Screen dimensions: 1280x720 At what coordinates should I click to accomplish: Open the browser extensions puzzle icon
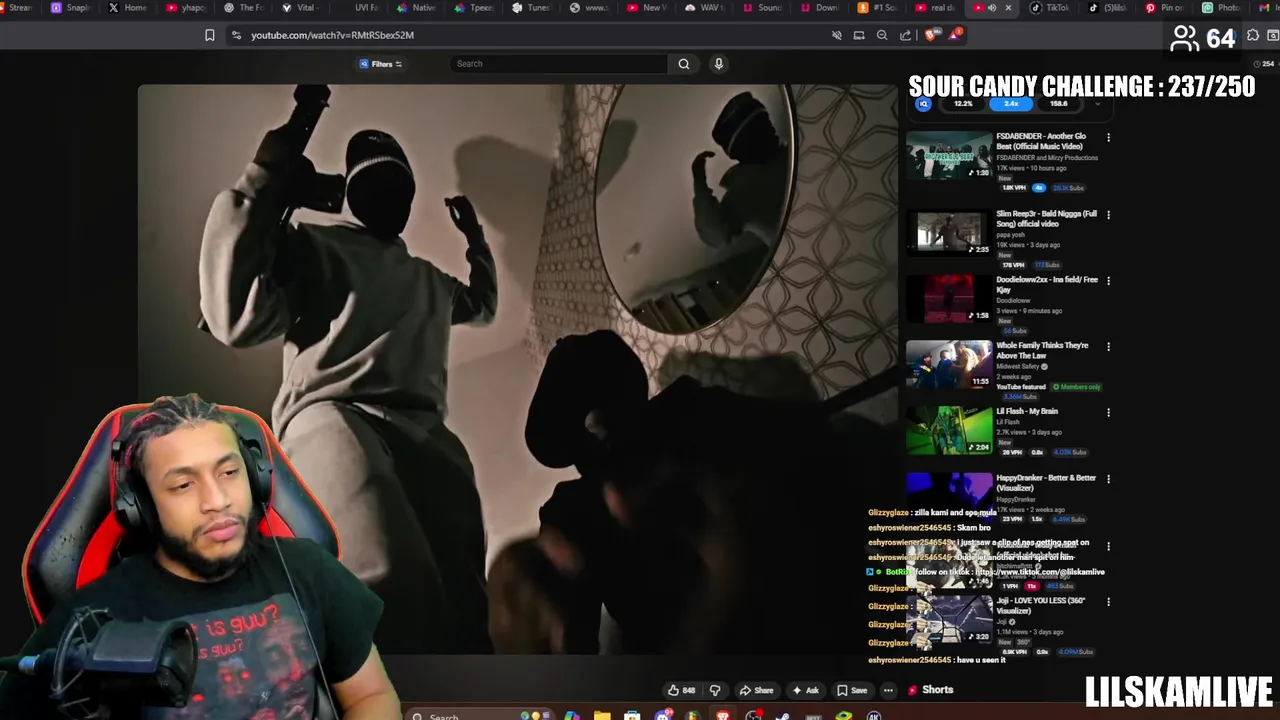pyautogui.click(x=1253, y=35)
